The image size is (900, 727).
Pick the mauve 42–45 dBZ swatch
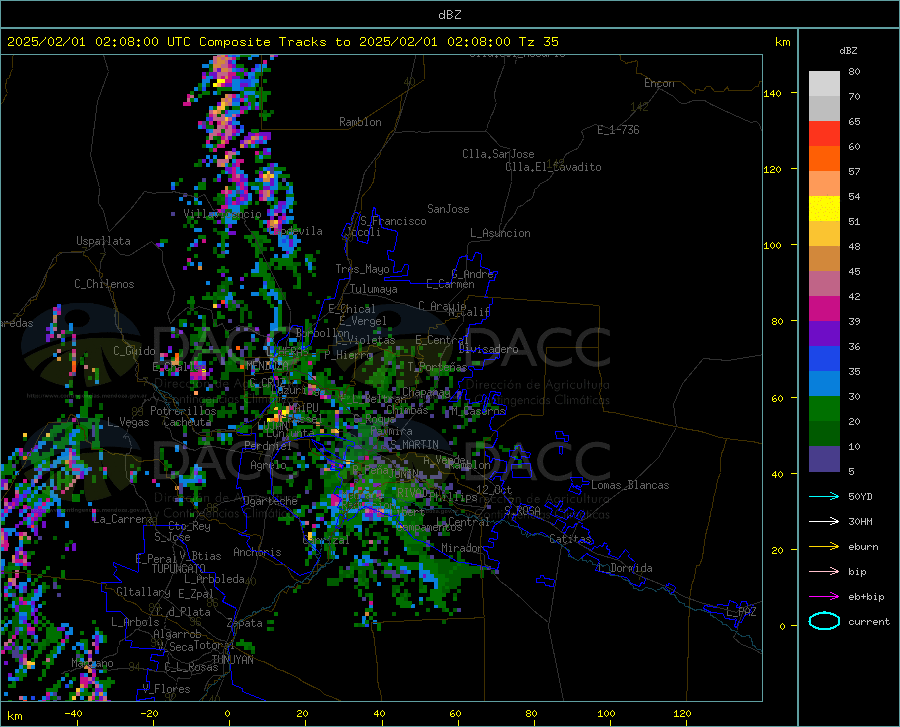[824, 283]
